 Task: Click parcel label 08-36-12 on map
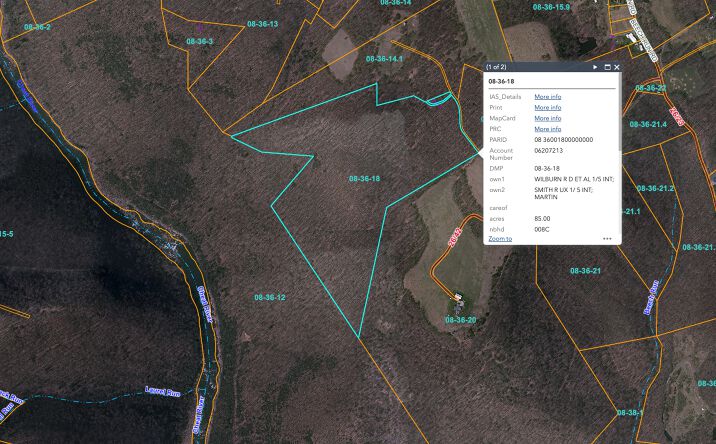coord(269,297)
